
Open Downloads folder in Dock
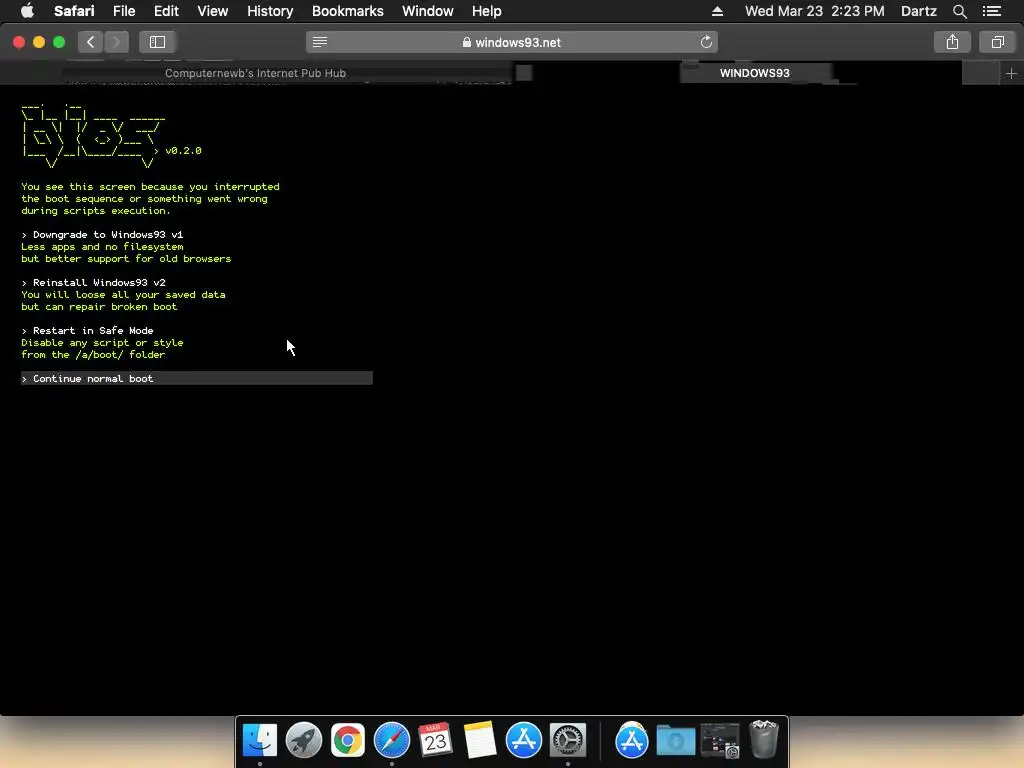[x=675, y=741]
